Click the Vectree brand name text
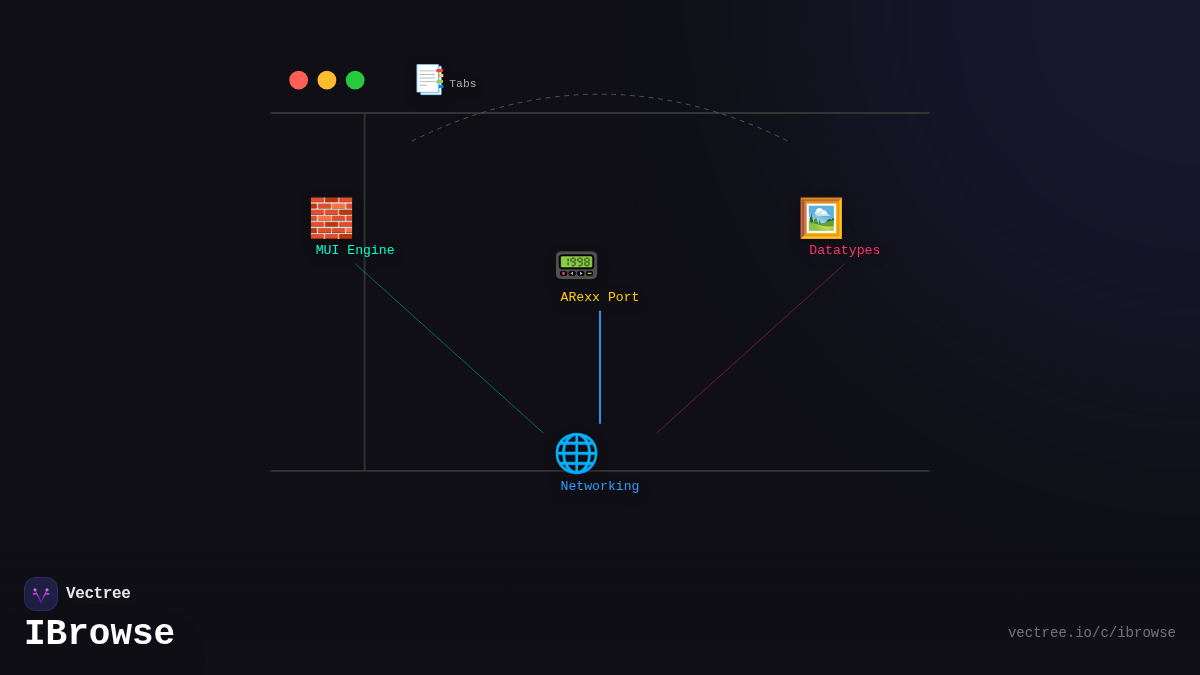Screen dimensions: 1200x675 [x=98, y=593]
